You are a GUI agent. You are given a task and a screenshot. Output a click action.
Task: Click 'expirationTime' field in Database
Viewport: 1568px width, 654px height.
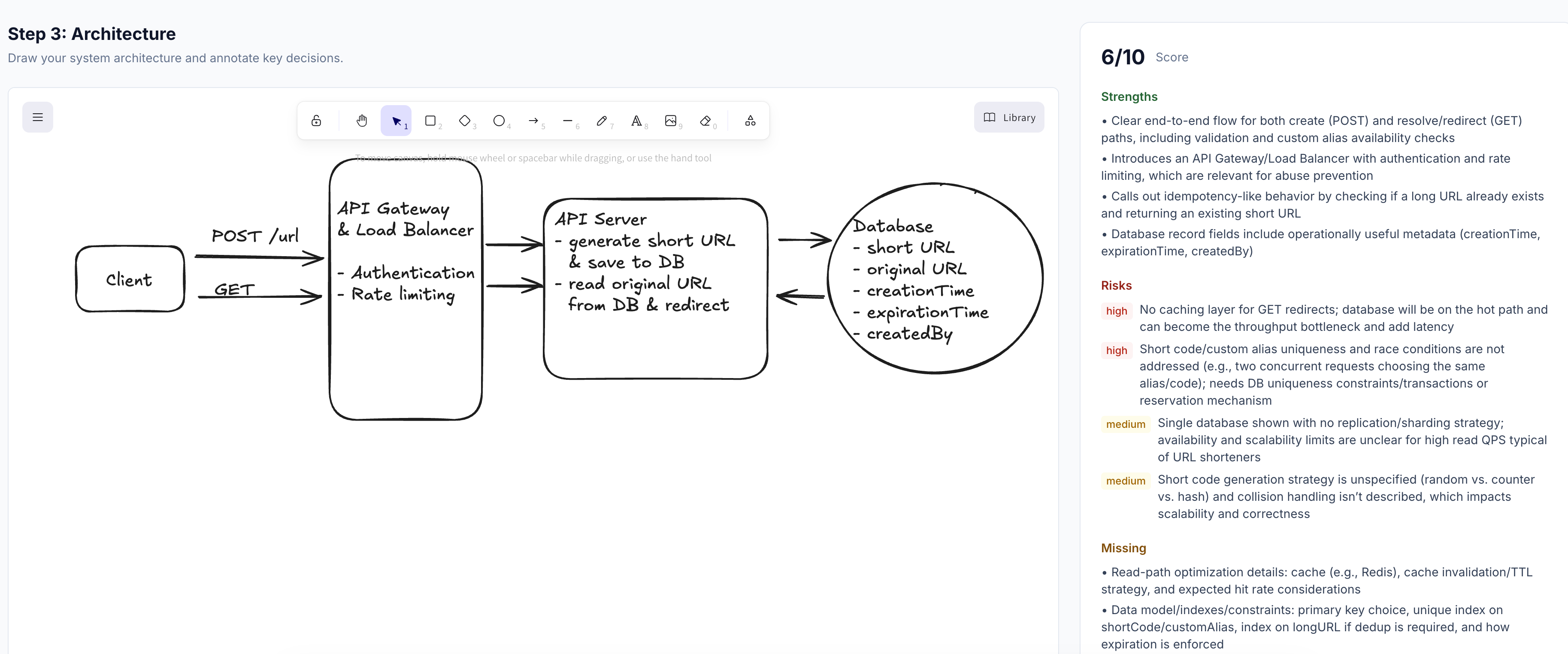[928, 312]
